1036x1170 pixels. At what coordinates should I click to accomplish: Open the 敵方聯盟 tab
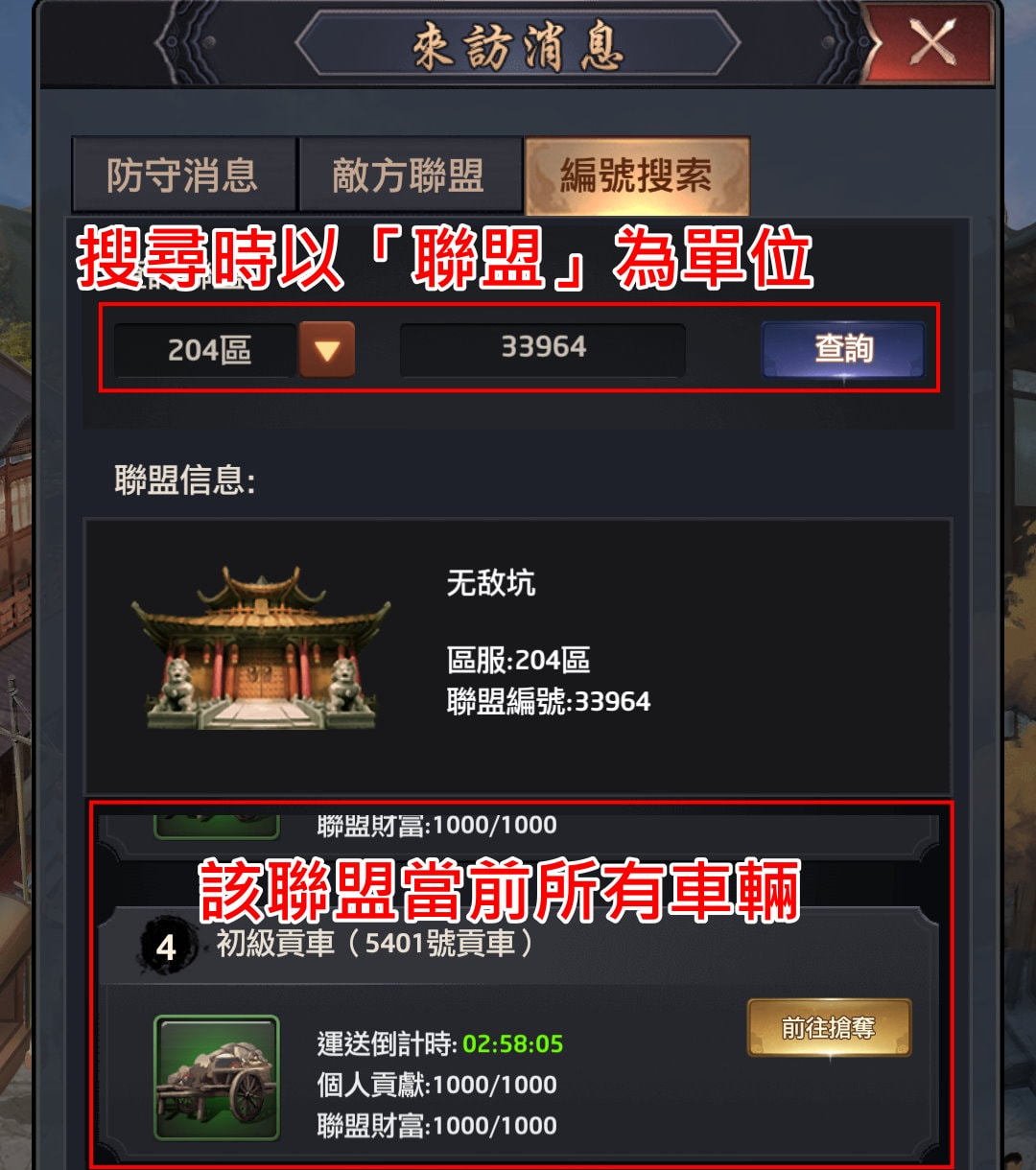[x=410, y=175]
